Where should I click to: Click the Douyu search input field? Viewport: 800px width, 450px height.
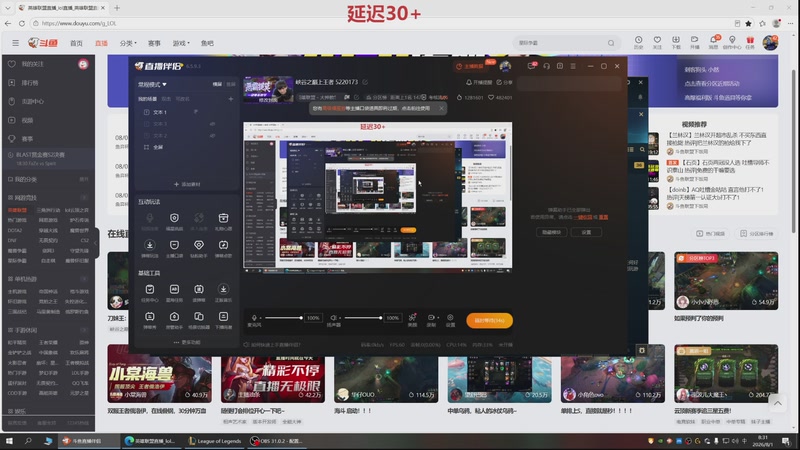[x=566, y=43]
